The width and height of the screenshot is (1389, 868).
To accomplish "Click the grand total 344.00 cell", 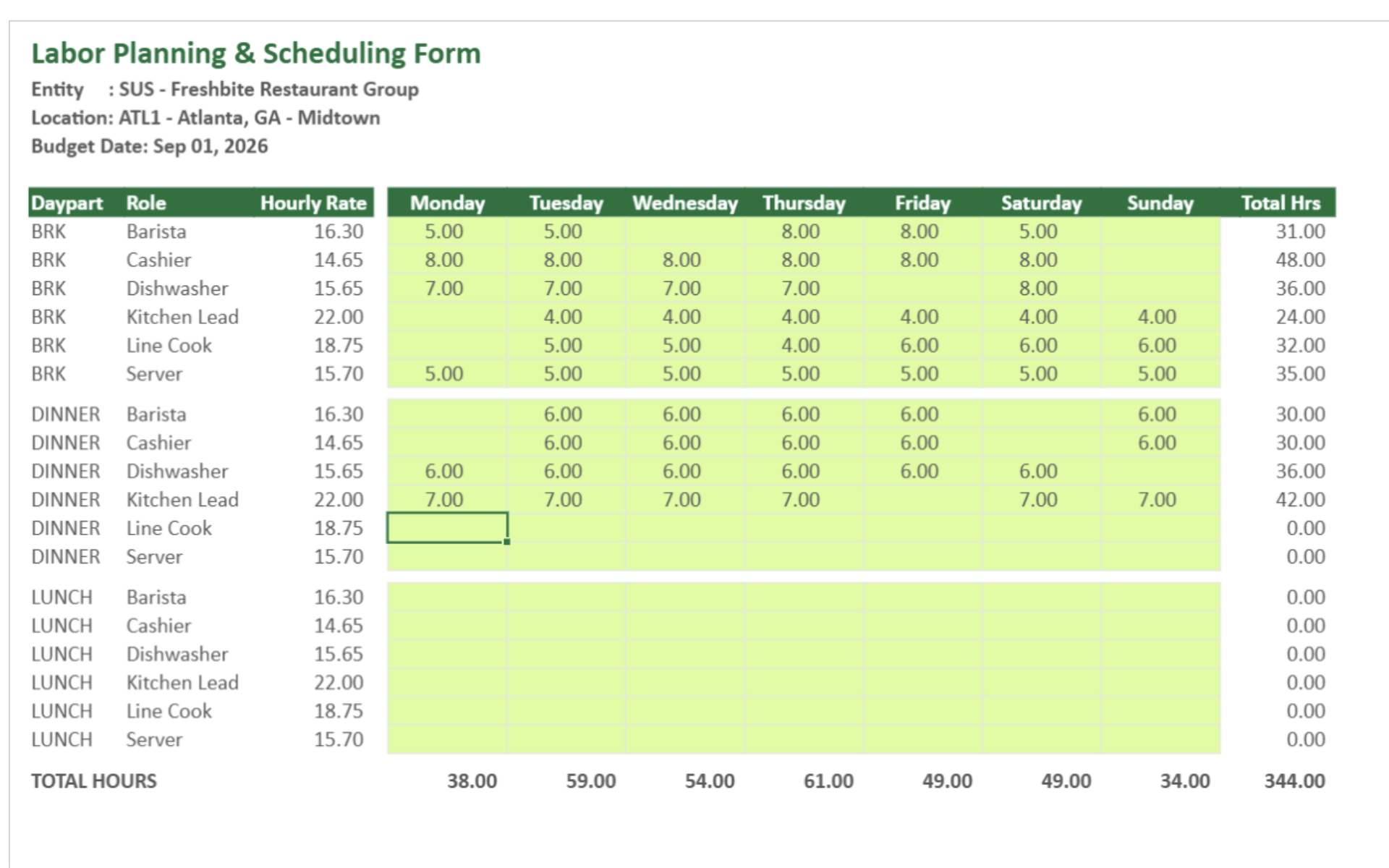I will click(1294, 781).
